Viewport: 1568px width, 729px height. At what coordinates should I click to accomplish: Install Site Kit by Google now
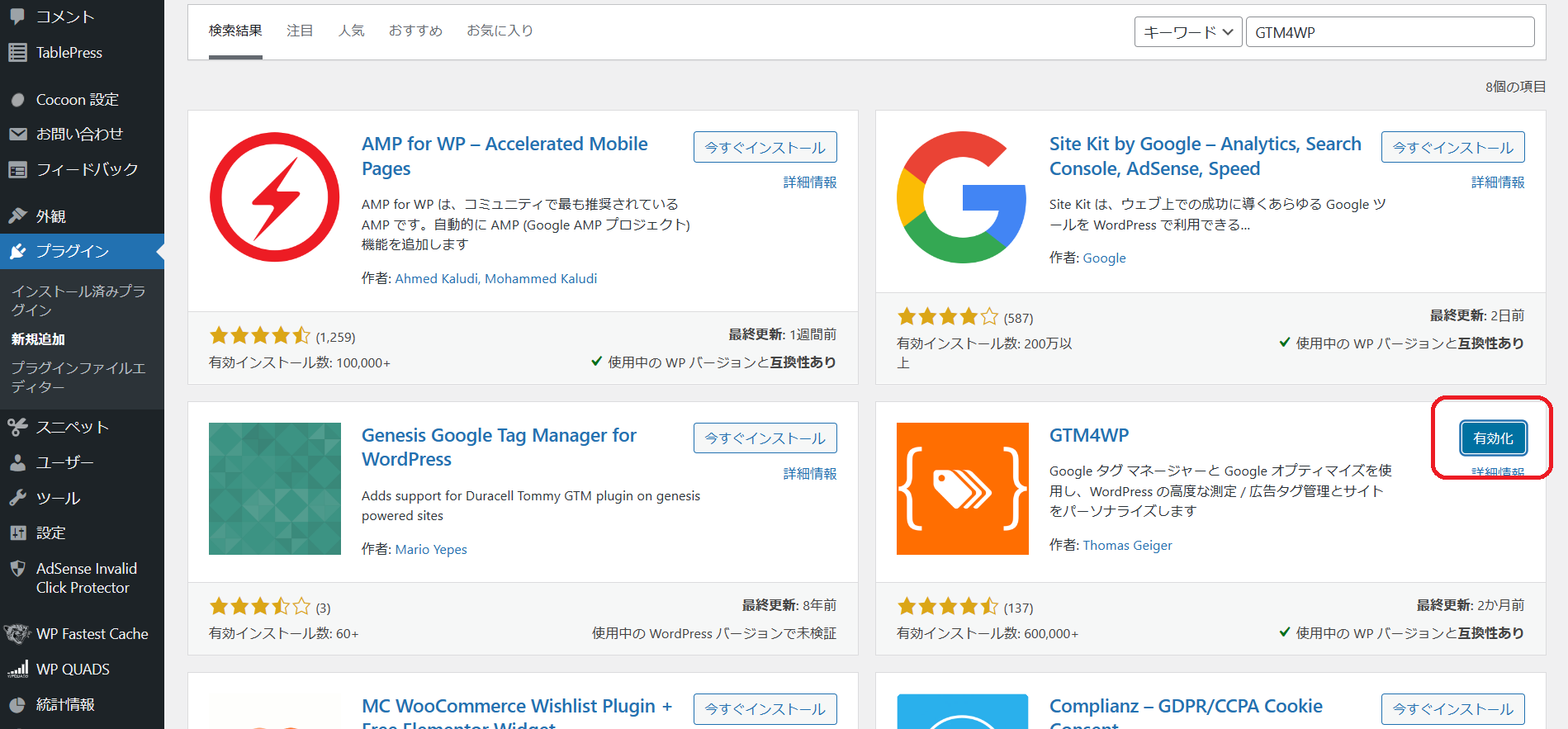point(1453,147)
